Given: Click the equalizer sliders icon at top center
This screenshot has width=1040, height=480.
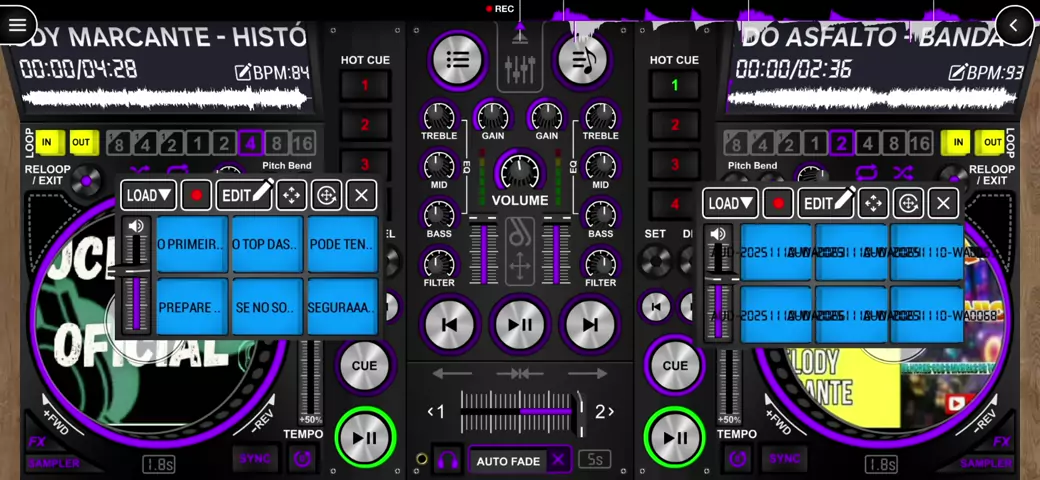Looking at the screenshot, I should pyautogui.click(x=520, y=68).
